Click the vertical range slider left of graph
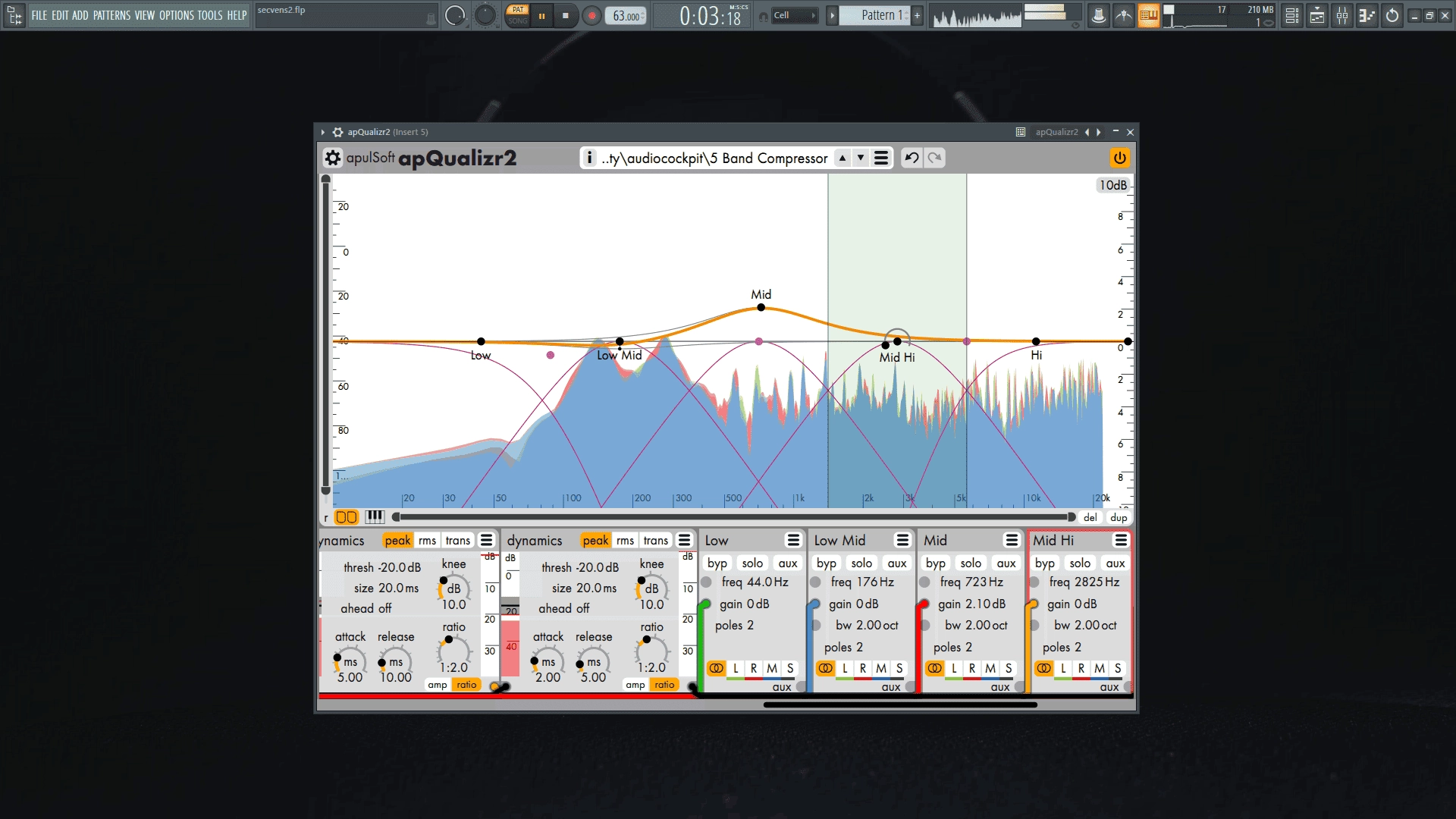The width and height of the screenshot is (1456, 819). pyautogui.click(x=326, y=336)
